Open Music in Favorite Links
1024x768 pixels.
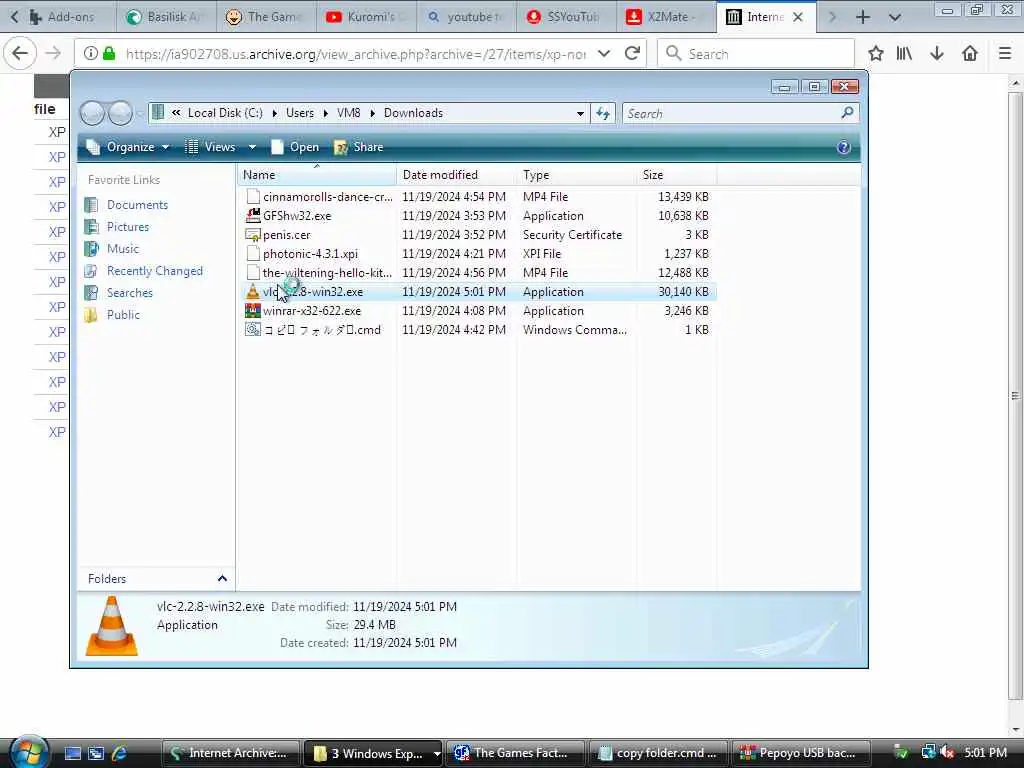click(122, 249)
